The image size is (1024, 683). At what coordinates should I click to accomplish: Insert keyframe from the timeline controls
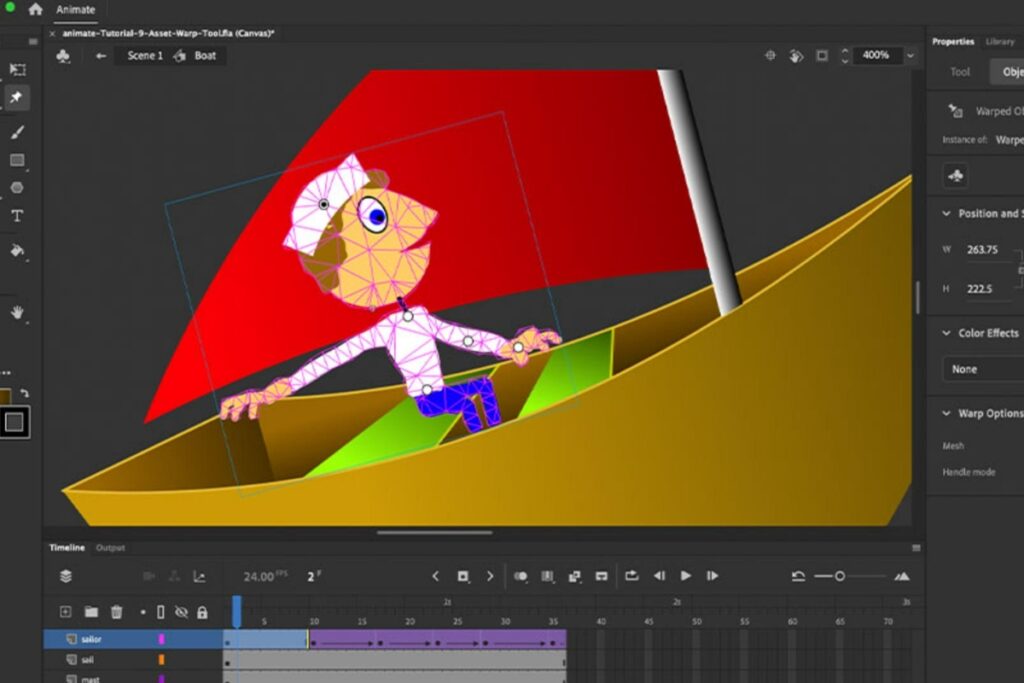[x=463, y=576]
